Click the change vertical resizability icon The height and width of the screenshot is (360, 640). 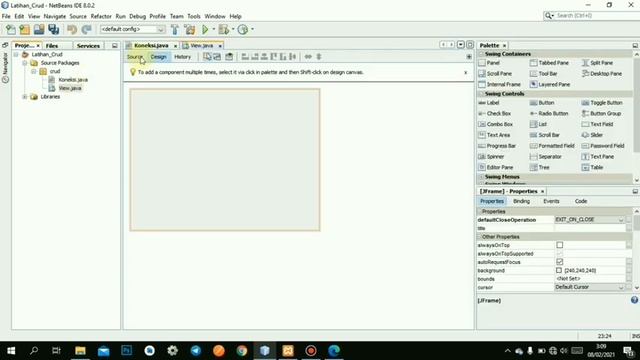pos(319,57)
